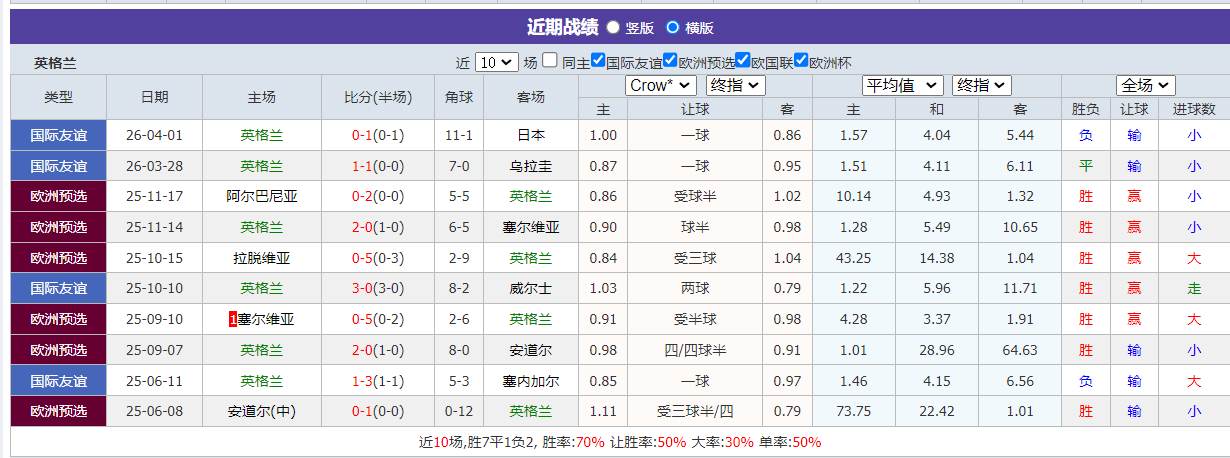
Task: Click 英格兰 home team in 26-04-01 row
Action: (x=262, y=135)
